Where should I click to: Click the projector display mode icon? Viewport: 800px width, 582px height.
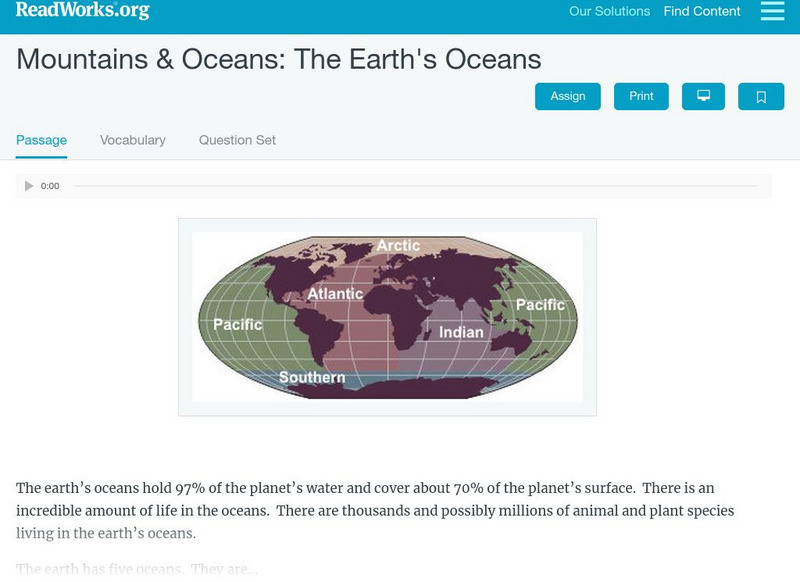click(x=703, y=96)
